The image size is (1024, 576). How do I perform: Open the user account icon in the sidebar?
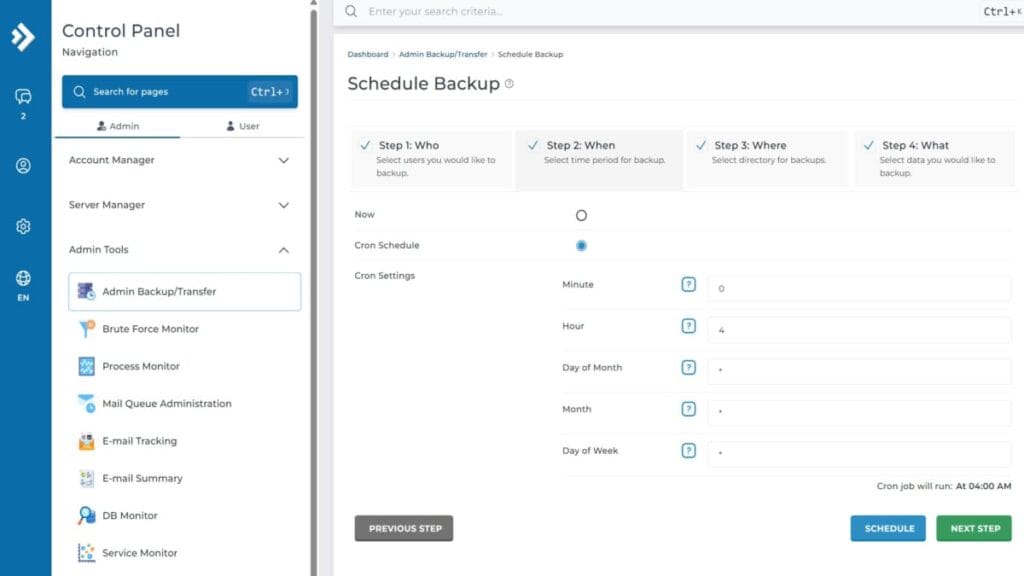click(x=23, y=166)
